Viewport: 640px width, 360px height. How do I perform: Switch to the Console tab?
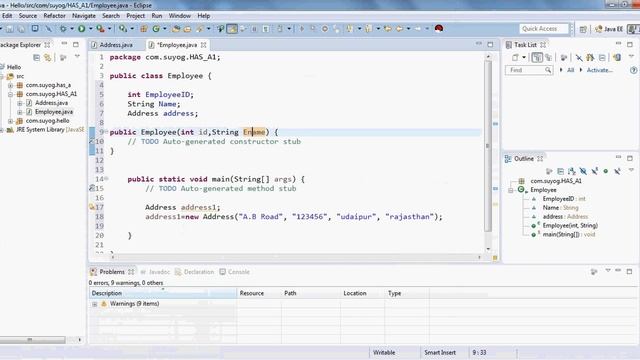tap(235, 272)
